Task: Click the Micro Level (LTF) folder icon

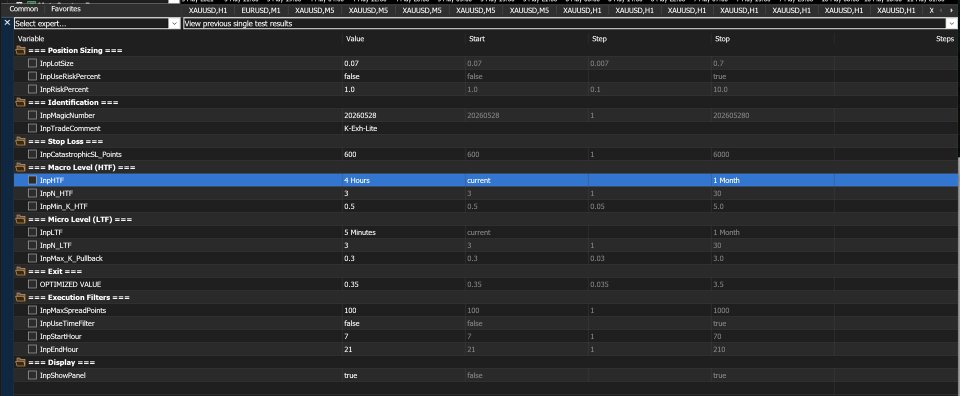Action: tap(20, 219)
